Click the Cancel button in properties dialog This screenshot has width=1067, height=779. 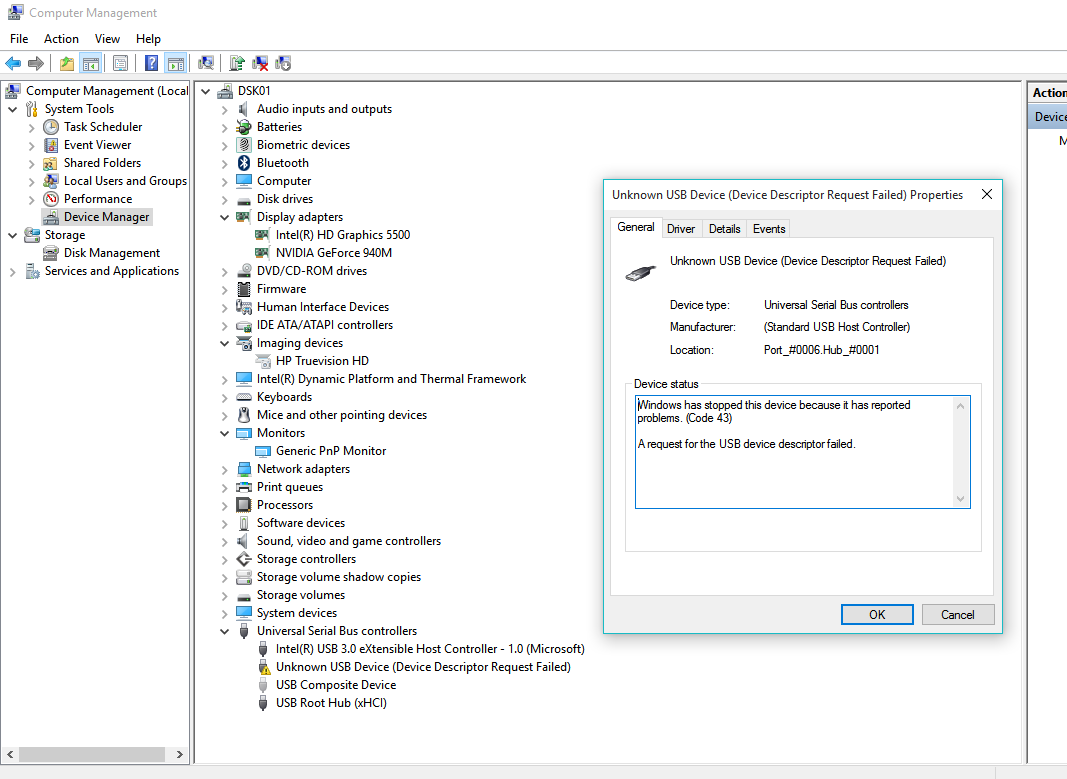pos(957,614)
